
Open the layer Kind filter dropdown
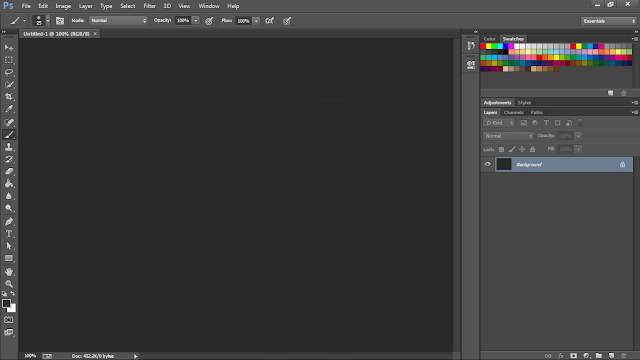click(x=499, y=123)
